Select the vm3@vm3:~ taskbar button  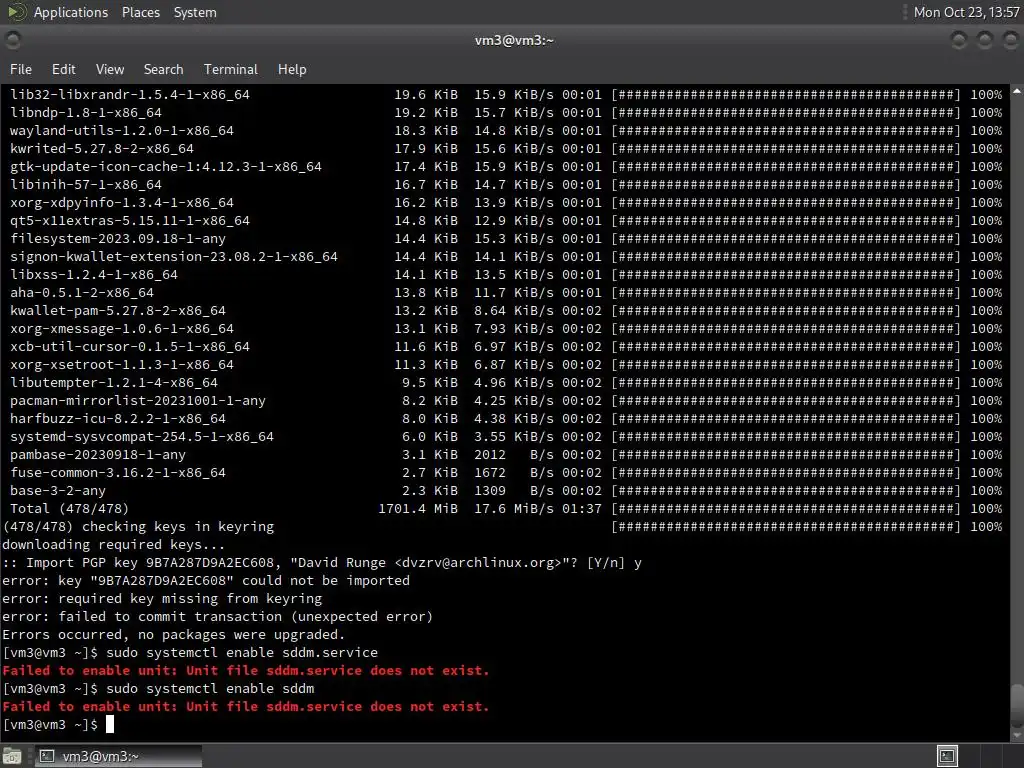tap(118, 756)
